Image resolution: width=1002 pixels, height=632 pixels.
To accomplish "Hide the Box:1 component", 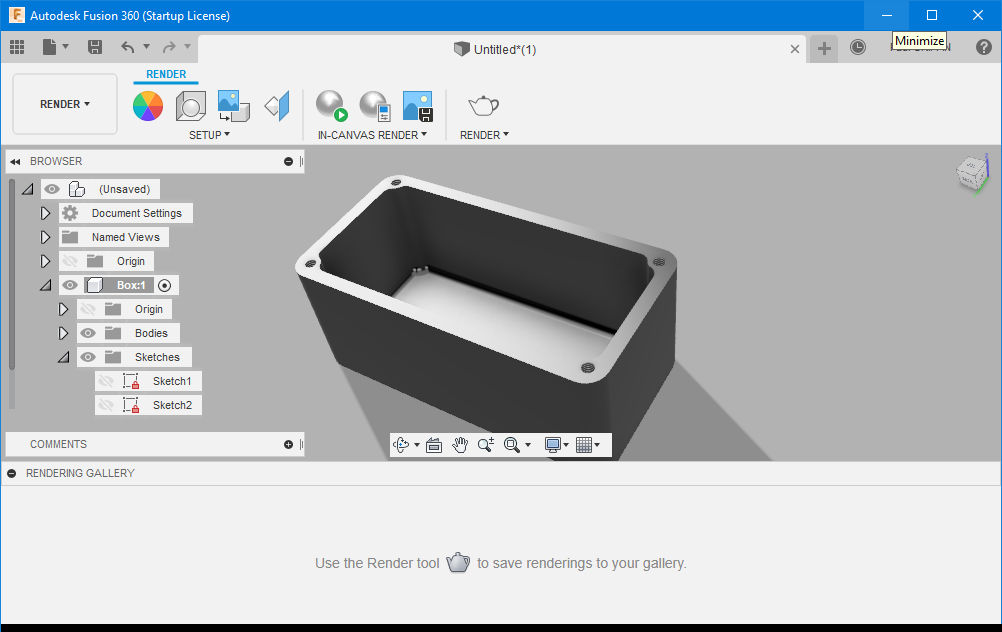I will coord(70,285).
